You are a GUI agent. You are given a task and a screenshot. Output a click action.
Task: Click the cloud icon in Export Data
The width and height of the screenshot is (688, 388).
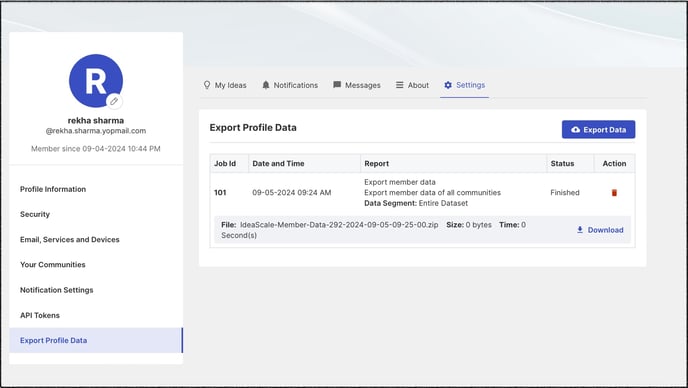[576, 129]
